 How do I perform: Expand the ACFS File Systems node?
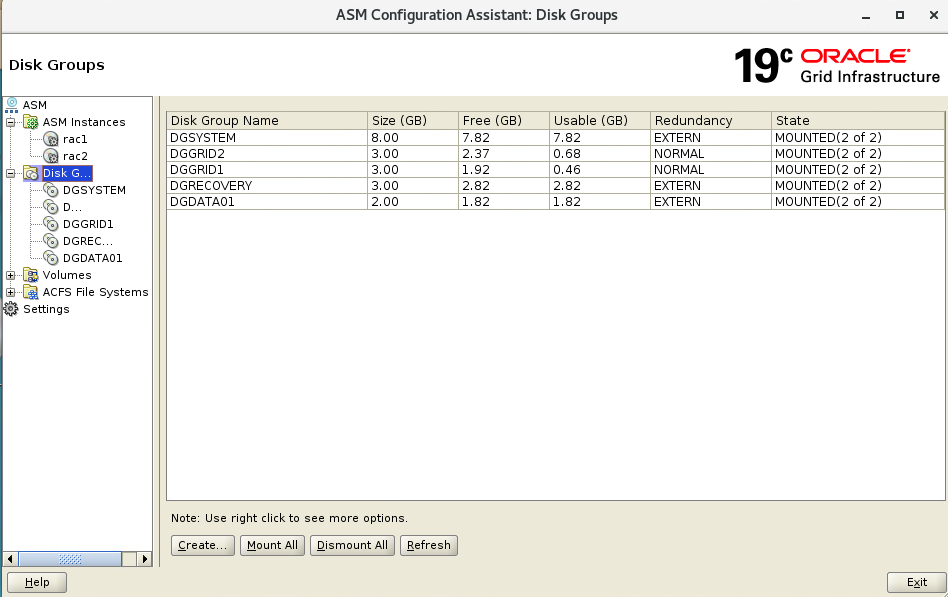[x=11, y=292]
